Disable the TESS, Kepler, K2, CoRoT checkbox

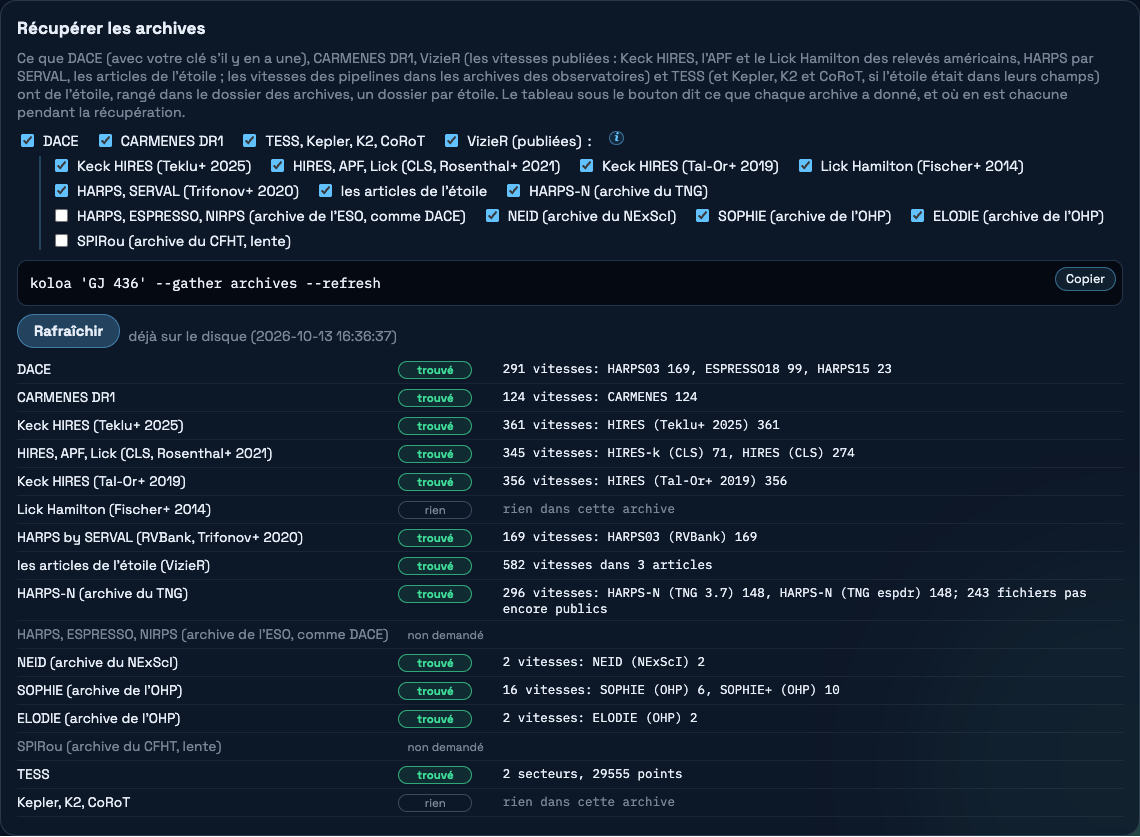(x=249, y=140)
